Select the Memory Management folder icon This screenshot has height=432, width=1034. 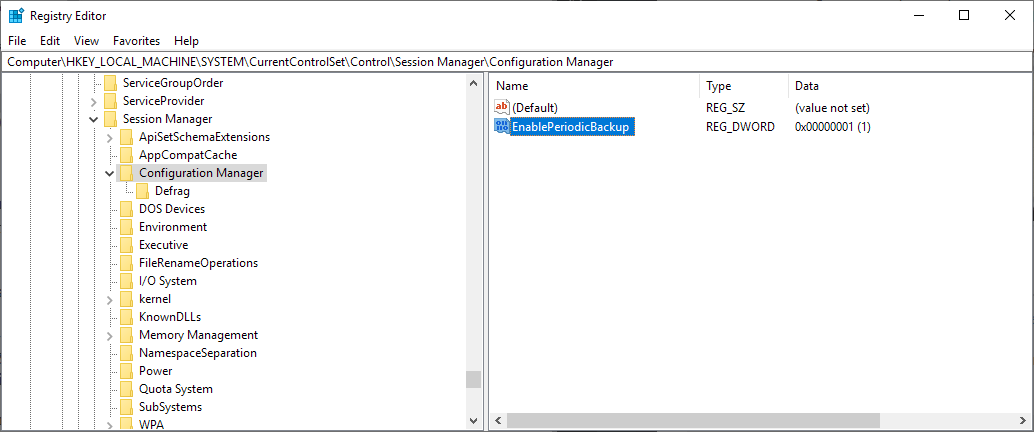pyautogui.click(x=126, y=335)
